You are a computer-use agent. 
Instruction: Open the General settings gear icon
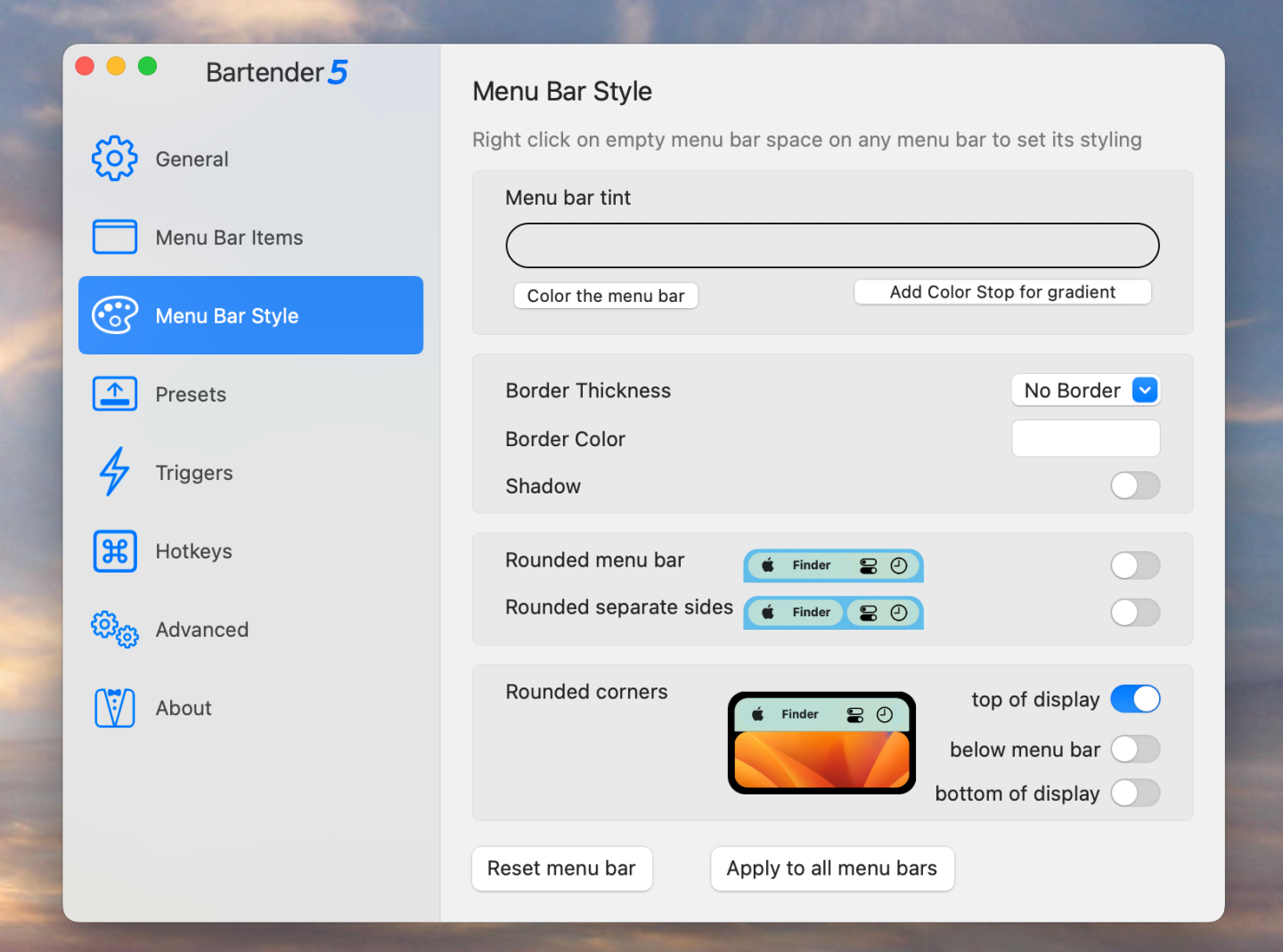(114, 159)
